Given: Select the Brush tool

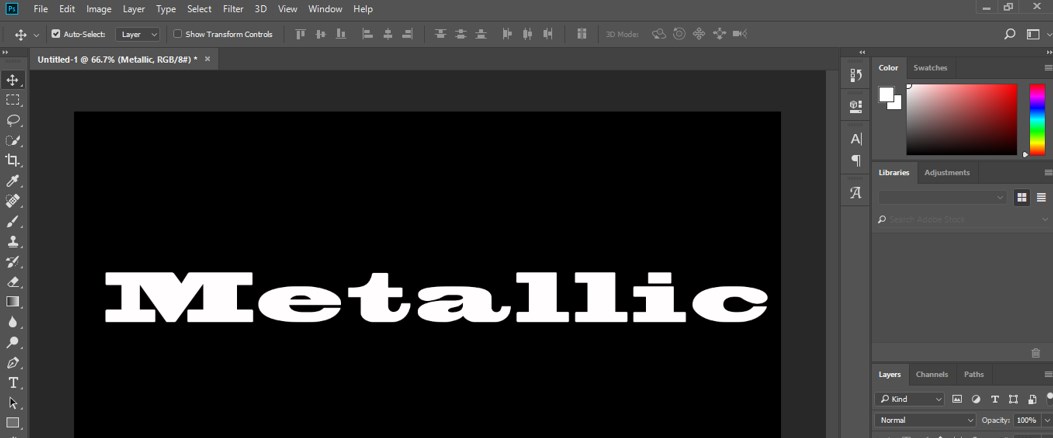Looking at the screenshot, I should click(x=13, y=221).
